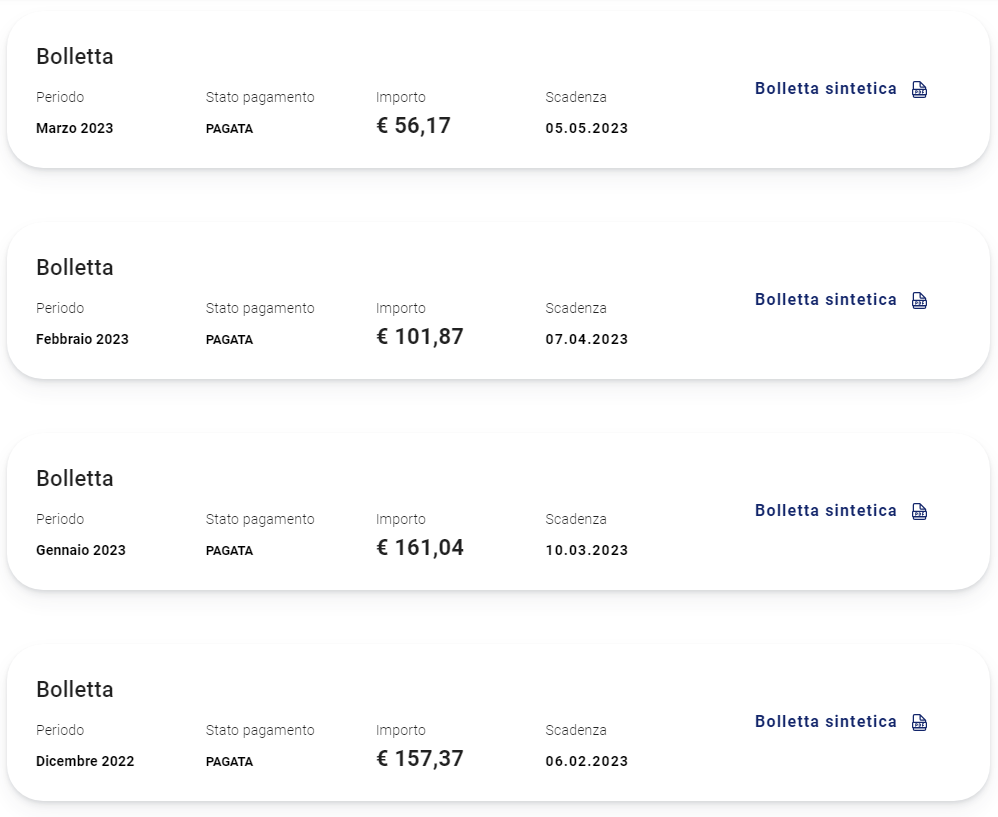
Task: Click the Dicembre 2022 period text
Action: click(x=85, y=761)
